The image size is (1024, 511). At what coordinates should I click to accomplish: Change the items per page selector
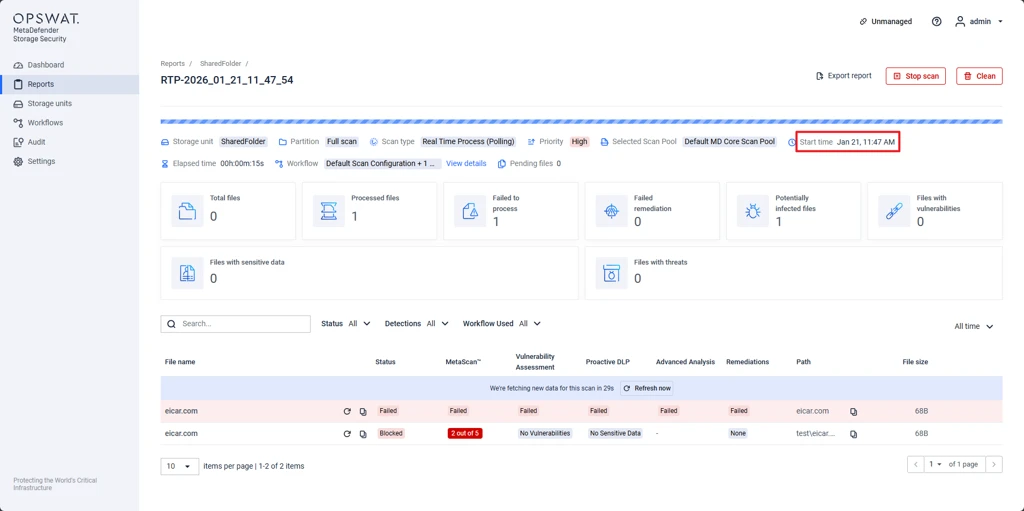(x=179, y=466)
